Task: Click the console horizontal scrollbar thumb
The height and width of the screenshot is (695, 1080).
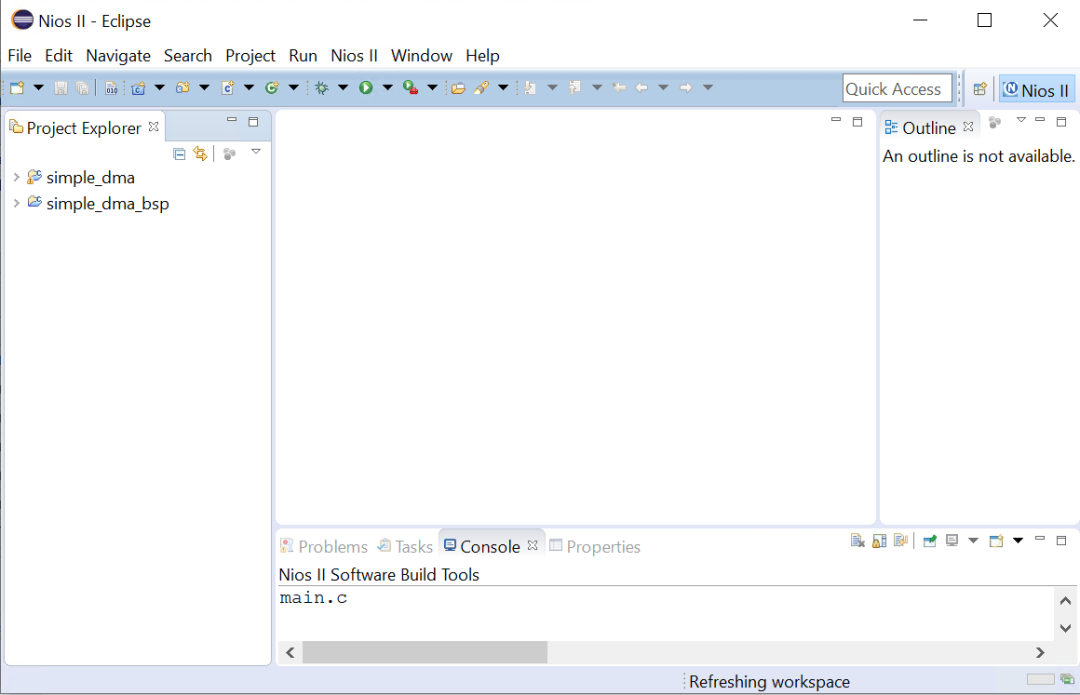Action: tap(425, 652)
